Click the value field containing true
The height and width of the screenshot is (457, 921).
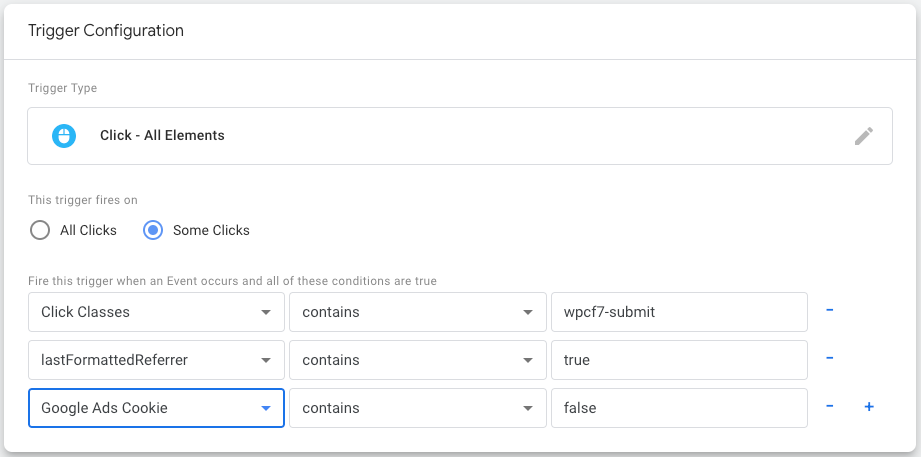click(678, 360)
